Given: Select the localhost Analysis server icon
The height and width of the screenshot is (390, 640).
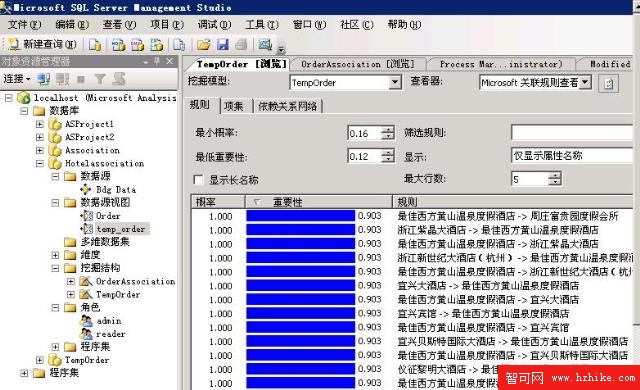Looking at the screenshot, I should click(x=24, y=98).
